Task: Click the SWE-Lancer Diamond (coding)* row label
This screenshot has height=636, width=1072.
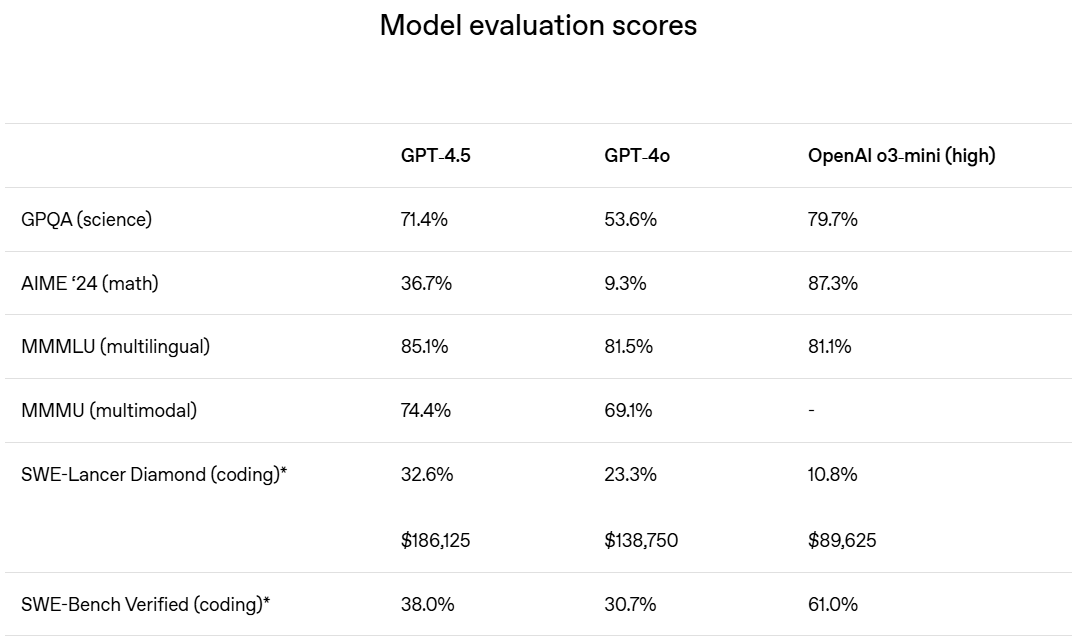Action: 154,475
